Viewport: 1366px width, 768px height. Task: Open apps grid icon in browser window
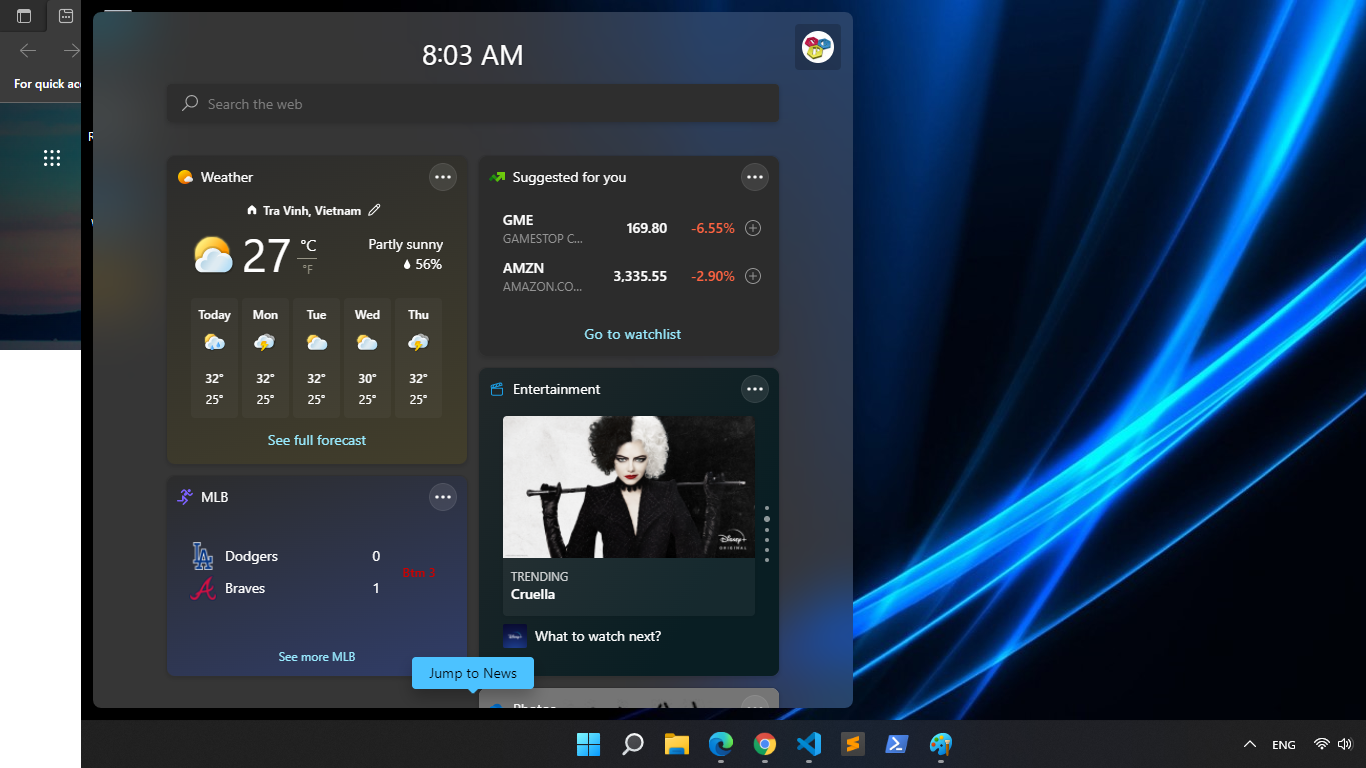pos(52,158)
